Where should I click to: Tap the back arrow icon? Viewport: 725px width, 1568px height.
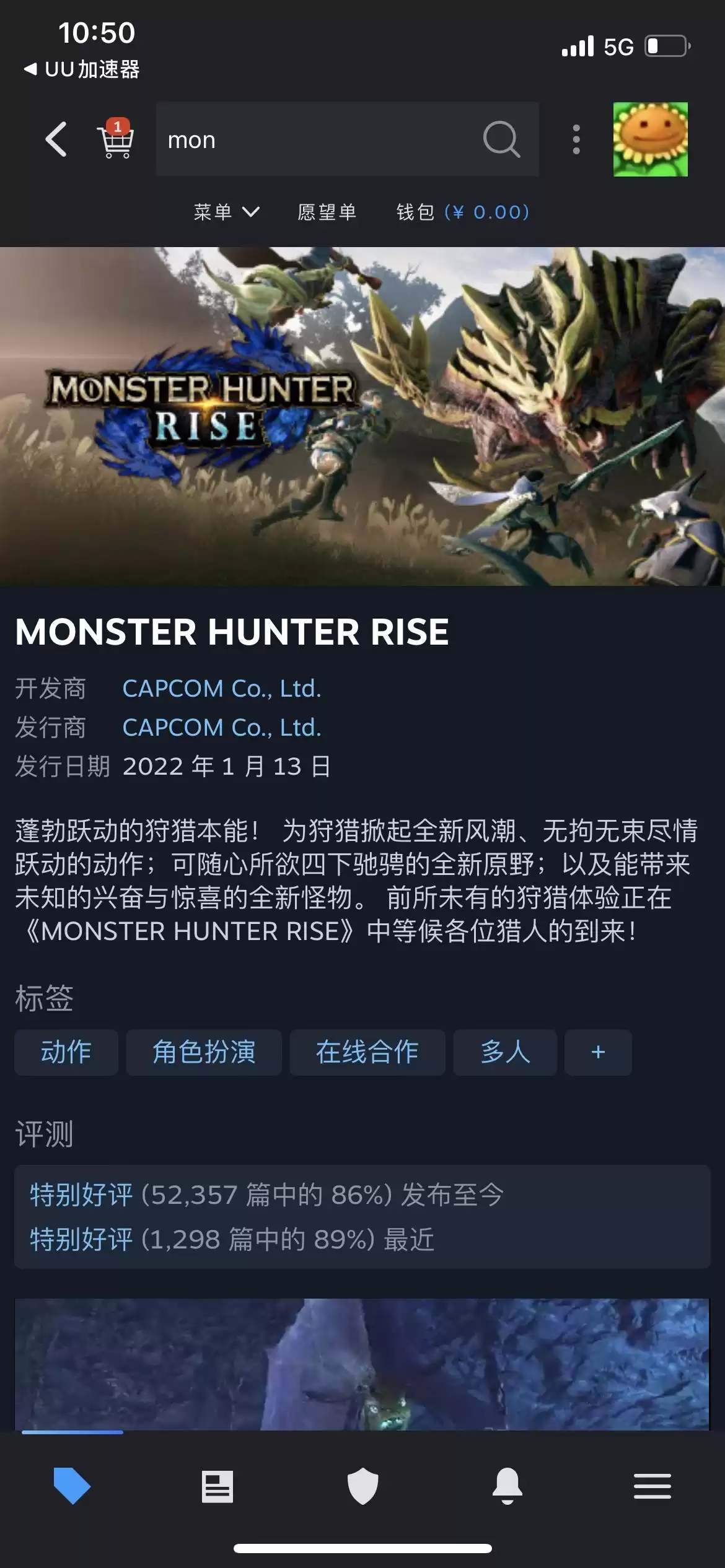click(56, 139)
